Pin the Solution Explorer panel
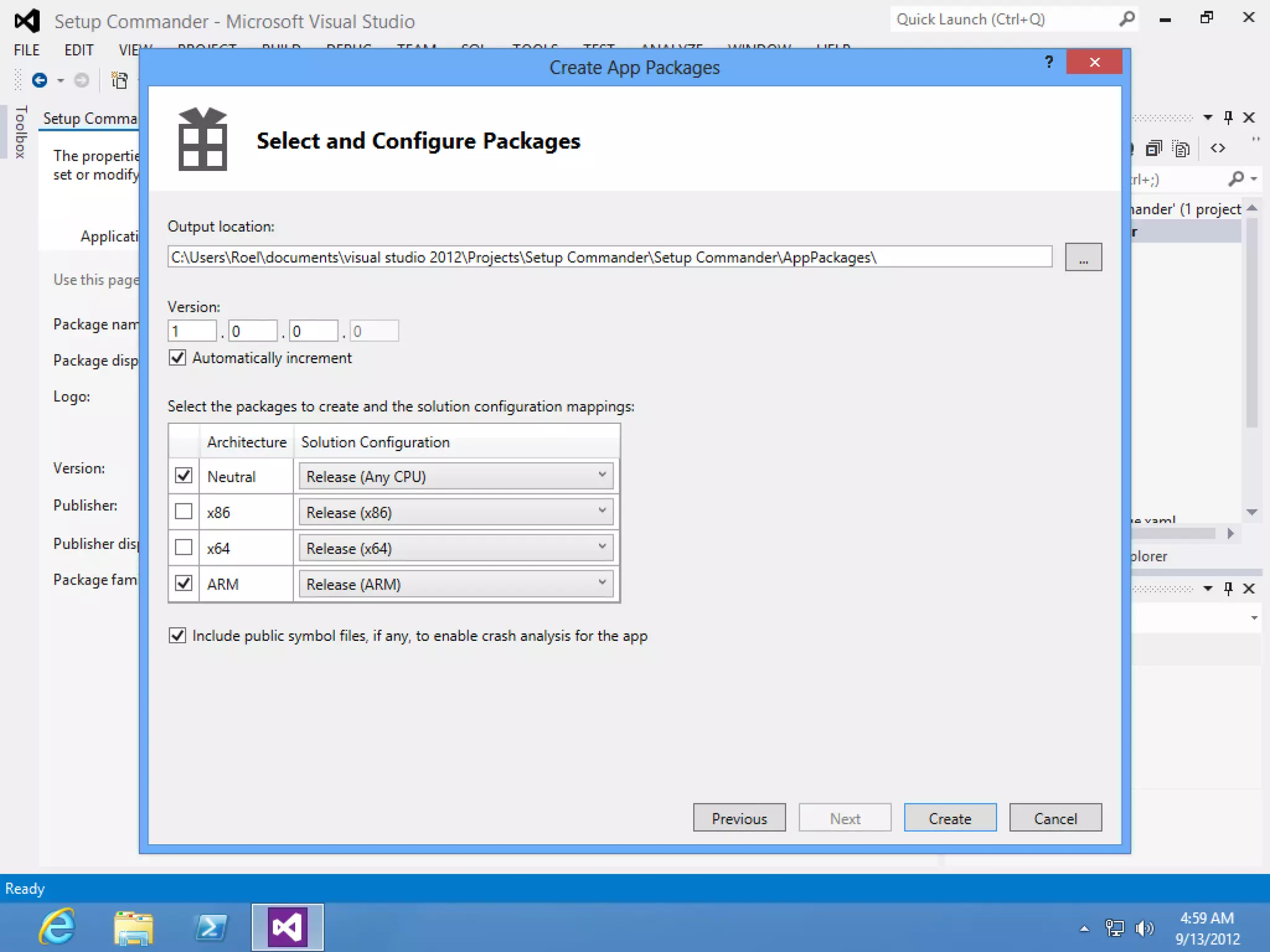Viewport: 1270px width, 952px height. tap(1228, 117)
